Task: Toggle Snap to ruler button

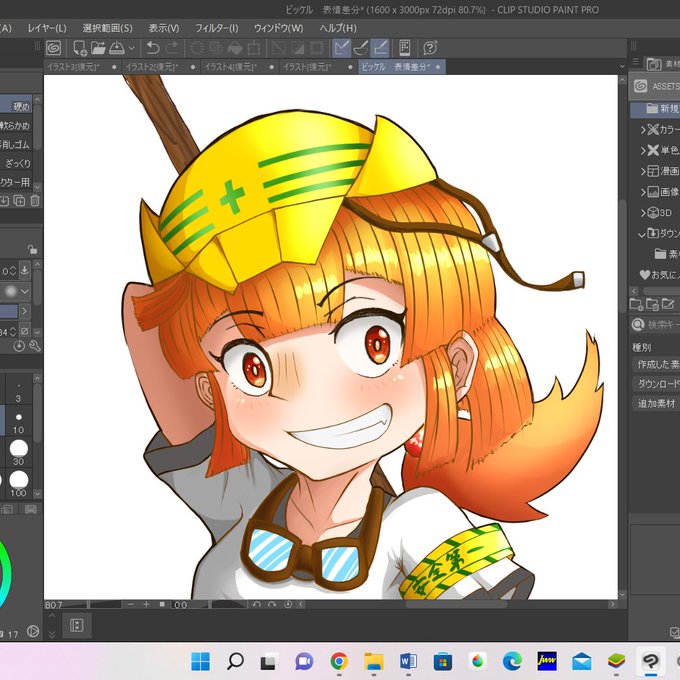Action: coord(342,48)
